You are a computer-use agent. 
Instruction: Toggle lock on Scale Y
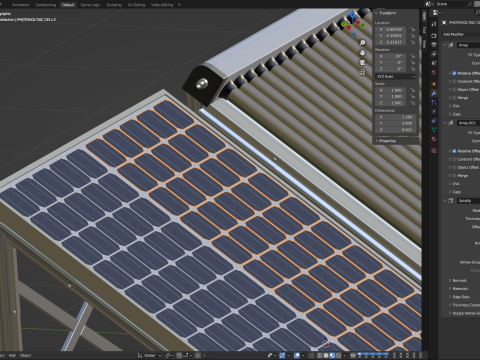pyautogui.click(x=413, y=96)
